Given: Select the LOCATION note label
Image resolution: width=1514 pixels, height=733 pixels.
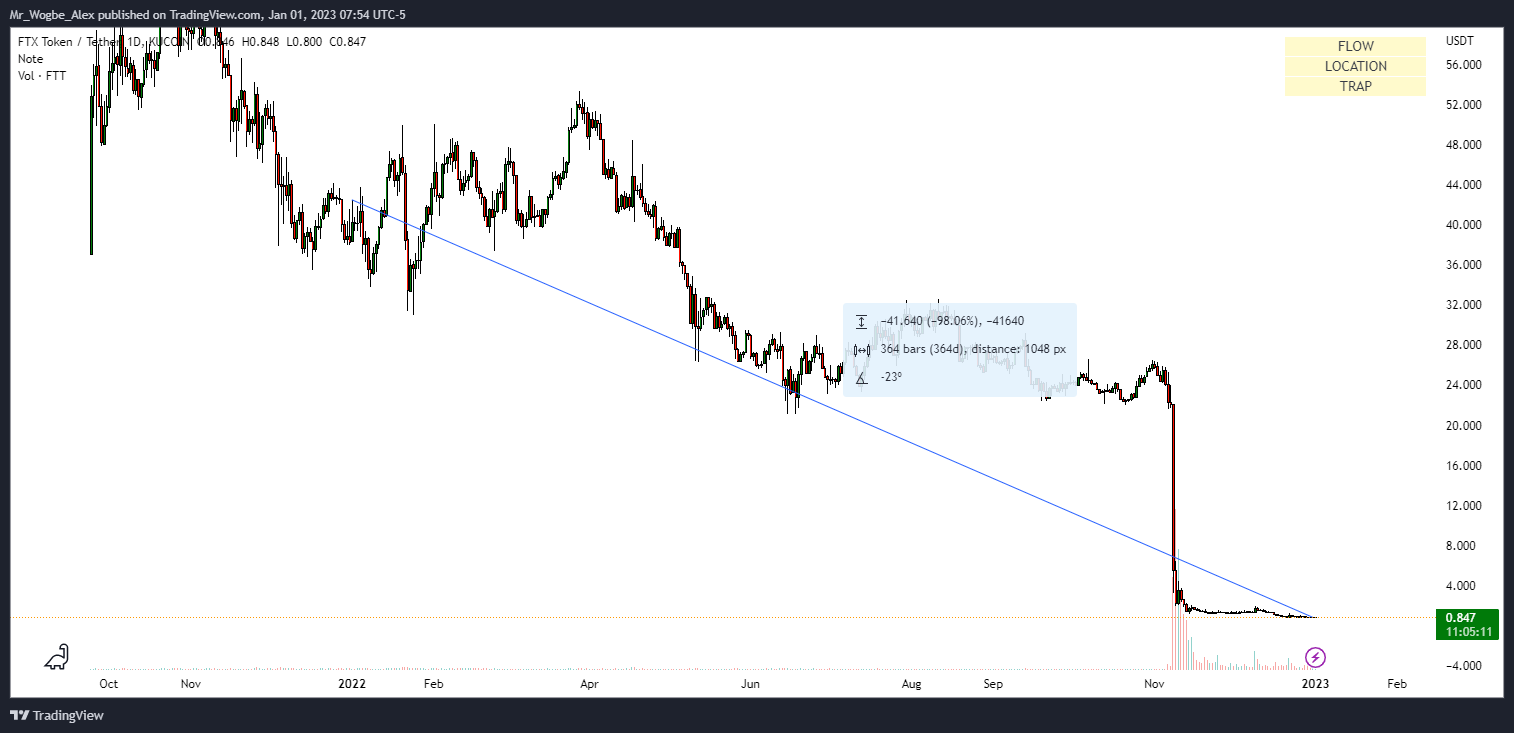Looking at the screenshot, I should (x=1355, y=66).
